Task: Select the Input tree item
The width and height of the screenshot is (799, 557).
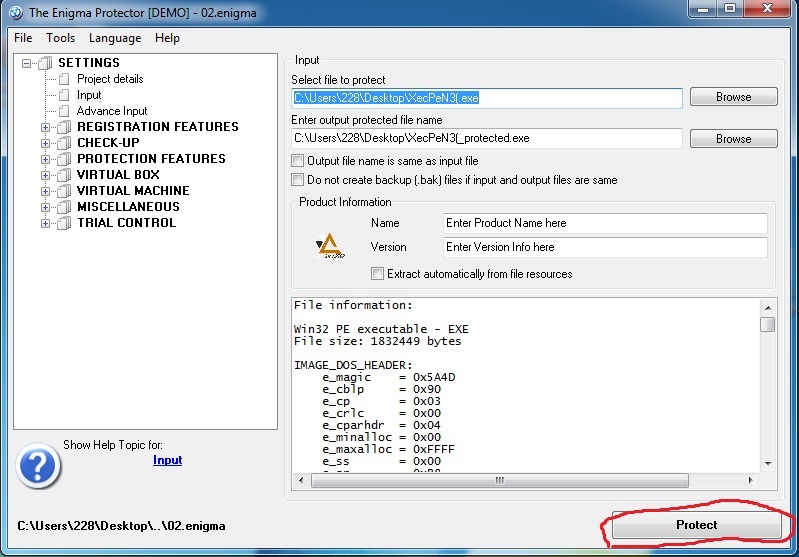Action: [89, 95]
